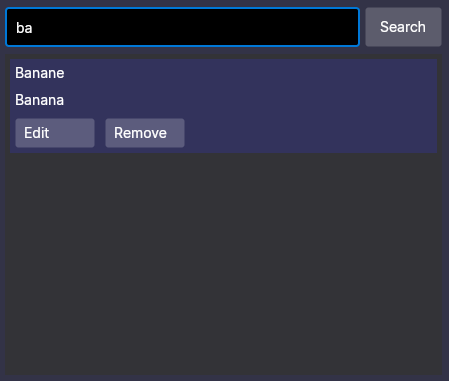Select the Banana text in the list

(x=39, y=100)
